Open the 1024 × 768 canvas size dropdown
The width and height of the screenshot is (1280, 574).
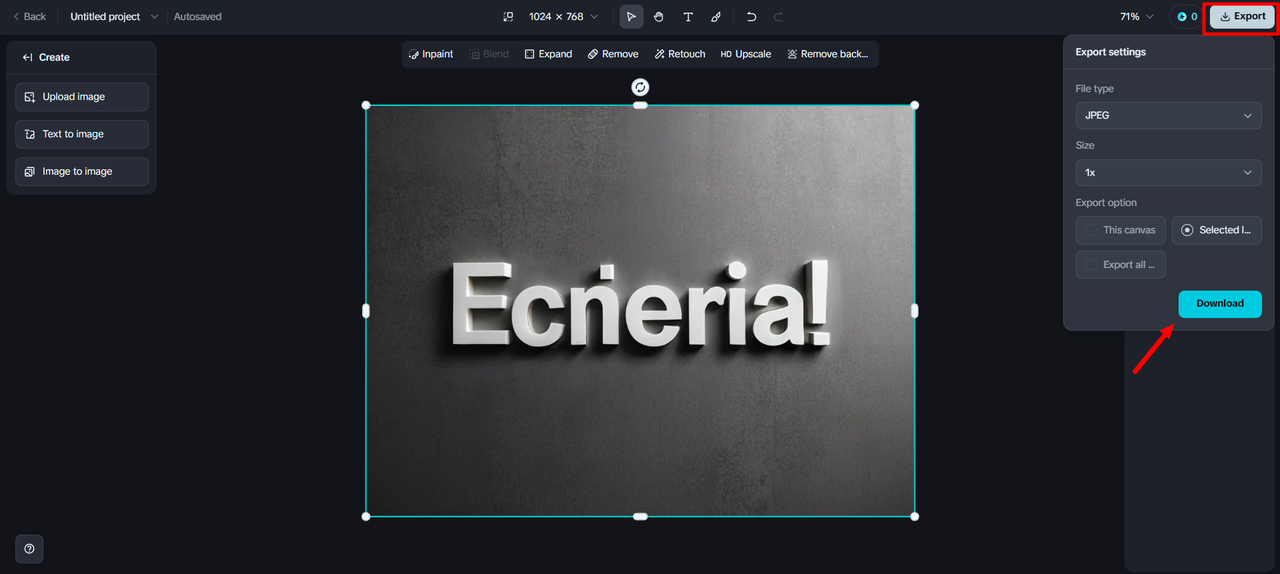coord(564,16)
